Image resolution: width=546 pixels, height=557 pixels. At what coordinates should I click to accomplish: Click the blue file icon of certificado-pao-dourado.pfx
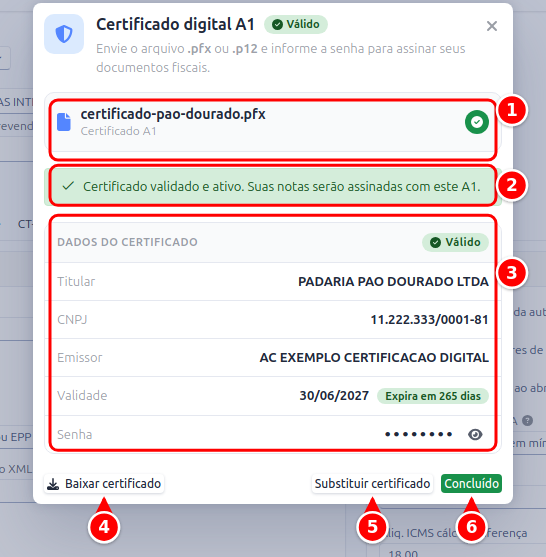click(x=64, y=122)
